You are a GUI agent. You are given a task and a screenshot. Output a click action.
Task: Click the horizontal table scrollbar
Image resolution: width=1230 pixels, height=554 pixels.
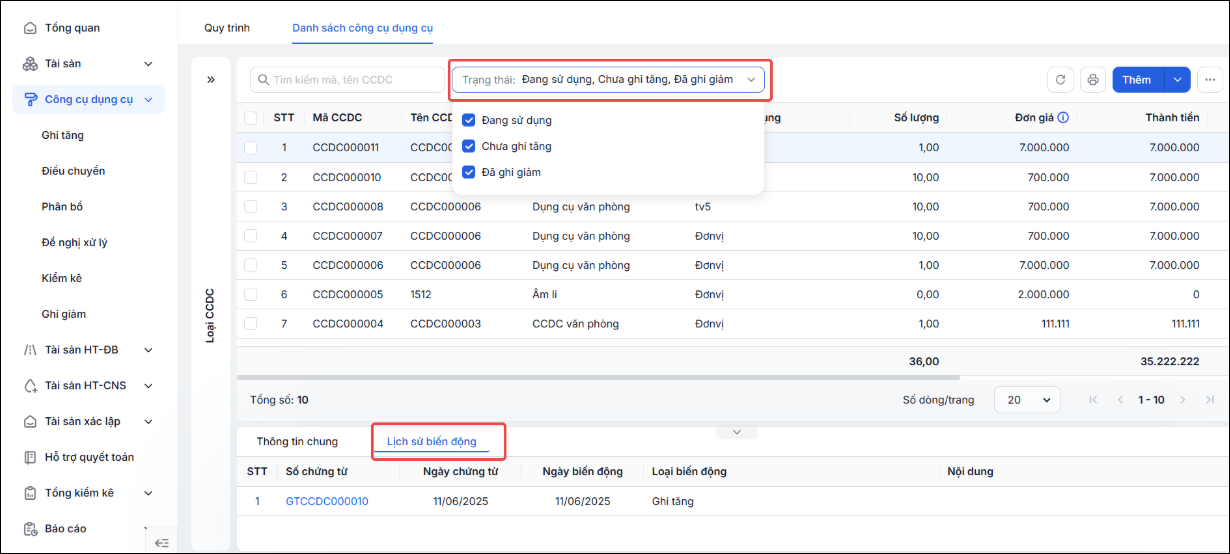(598, 377)
